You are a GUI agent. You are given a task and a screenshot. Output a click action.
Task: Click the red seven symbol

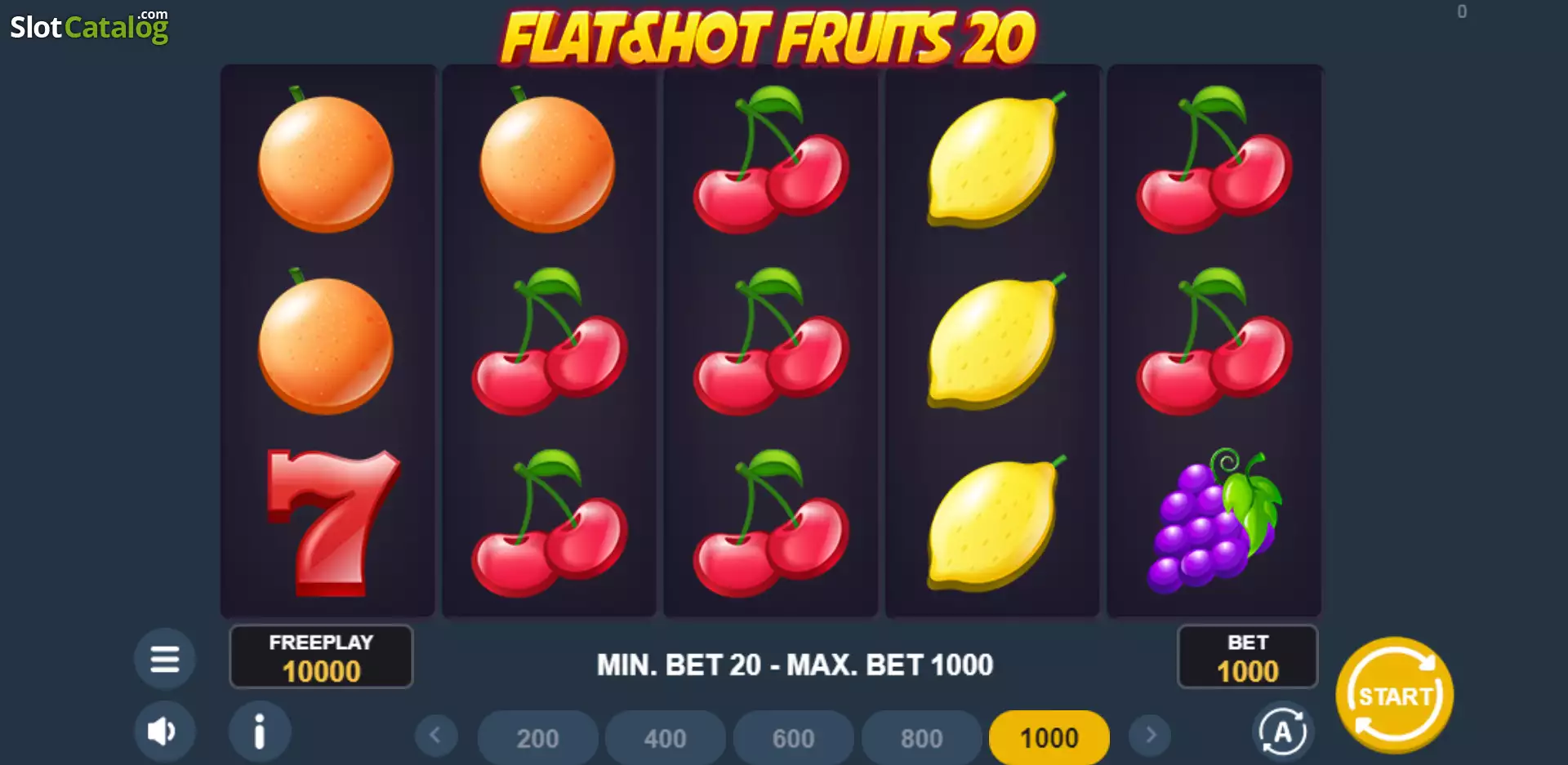pos(333,523)
